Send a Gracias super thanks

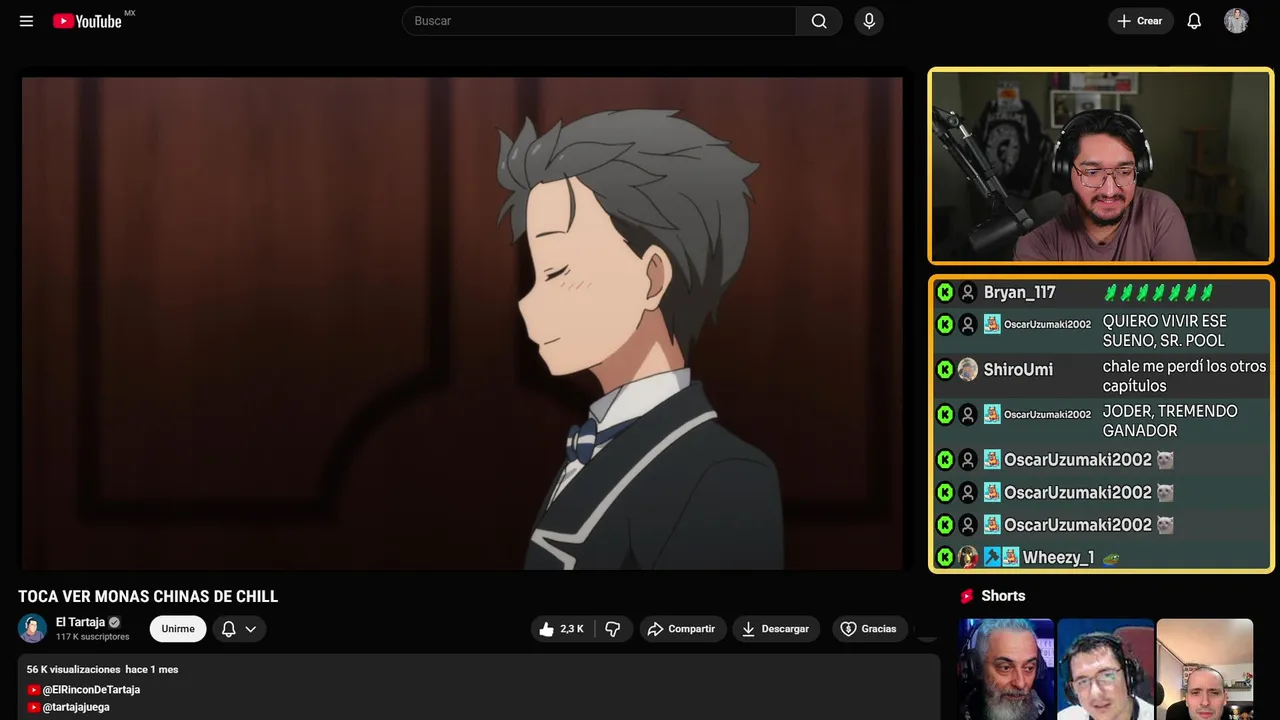[869, 629]
